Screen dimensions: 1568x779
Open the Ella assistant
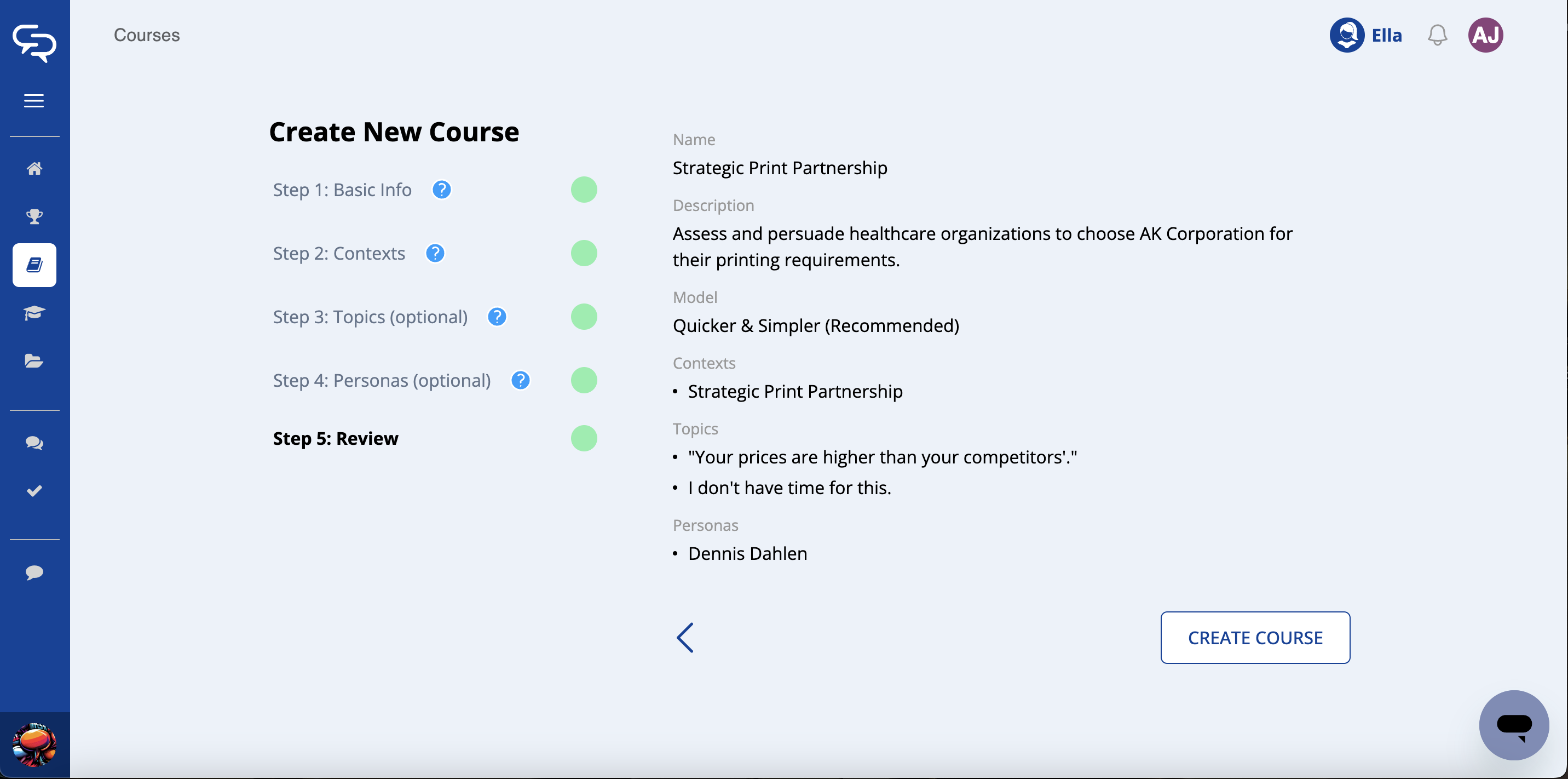click(x=1366, y=35)
